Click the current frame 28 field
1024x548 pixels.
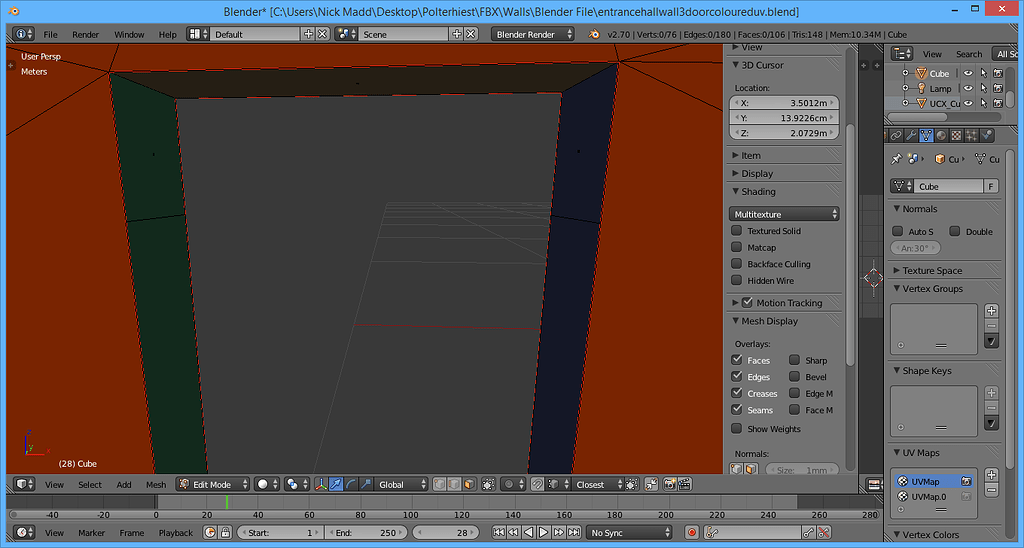(445, 532)
